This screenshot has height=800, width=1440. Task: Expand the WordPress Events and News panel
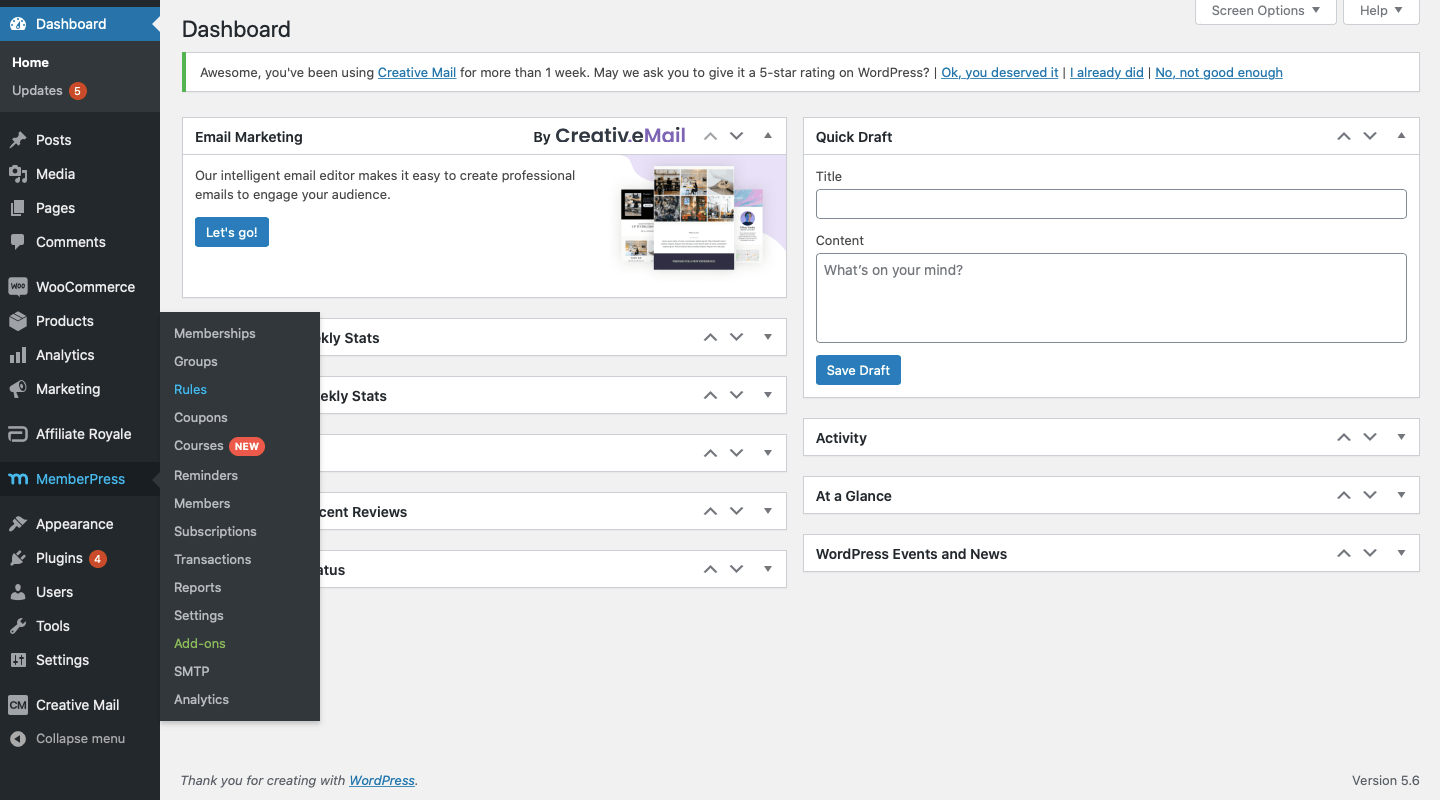pos(1401,554)
